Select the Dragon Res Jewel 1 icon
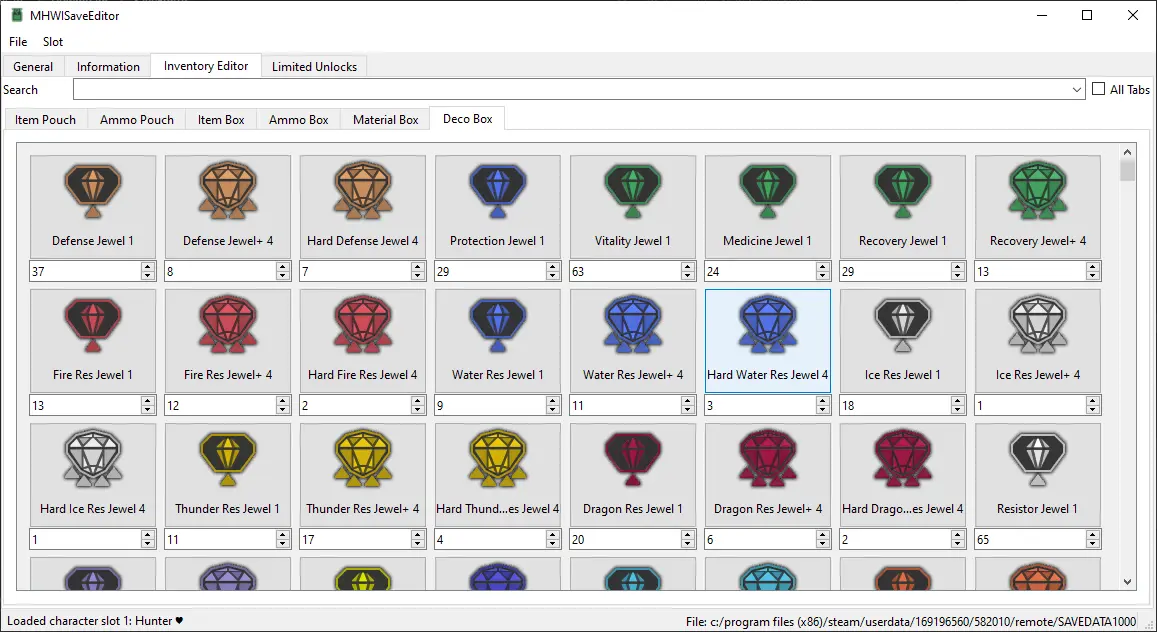The height and width of the screenshot is (632, 1157). (633, 459)
